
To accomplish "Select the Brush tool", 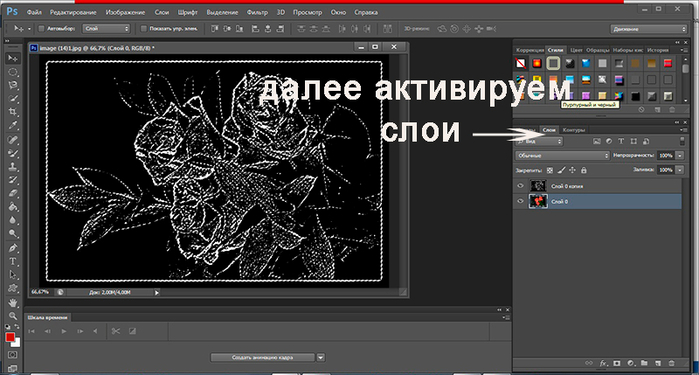I will 12,153.
